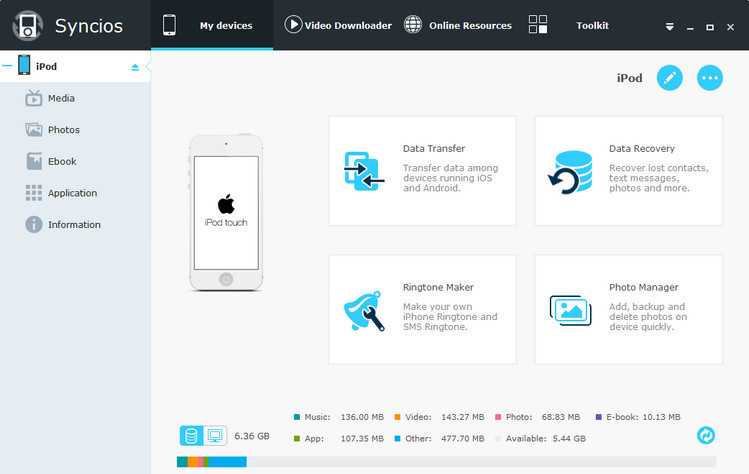Refresh the storage information

pyautogui.click(x=706, y=435)
